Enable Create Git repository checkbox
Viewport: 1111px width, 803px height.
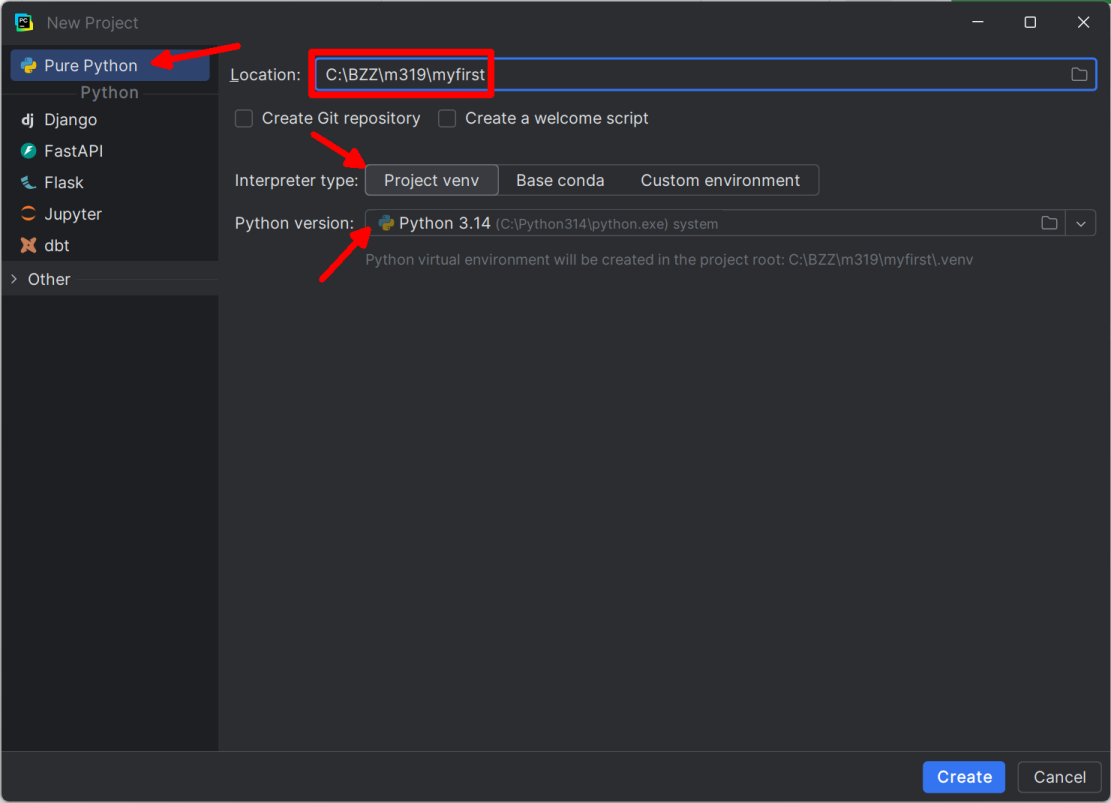(244, 118)
